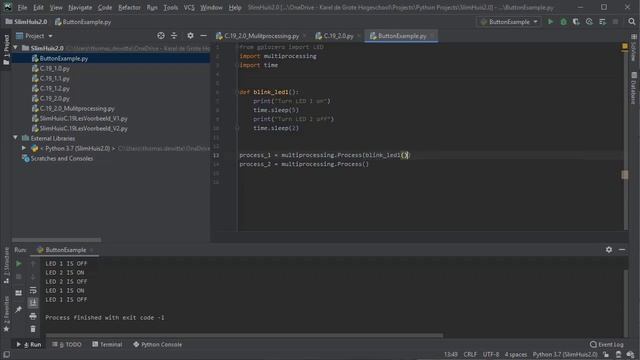Click the inspector hat status icon
The width and height of the screenshot is (640, 360).
618,354
